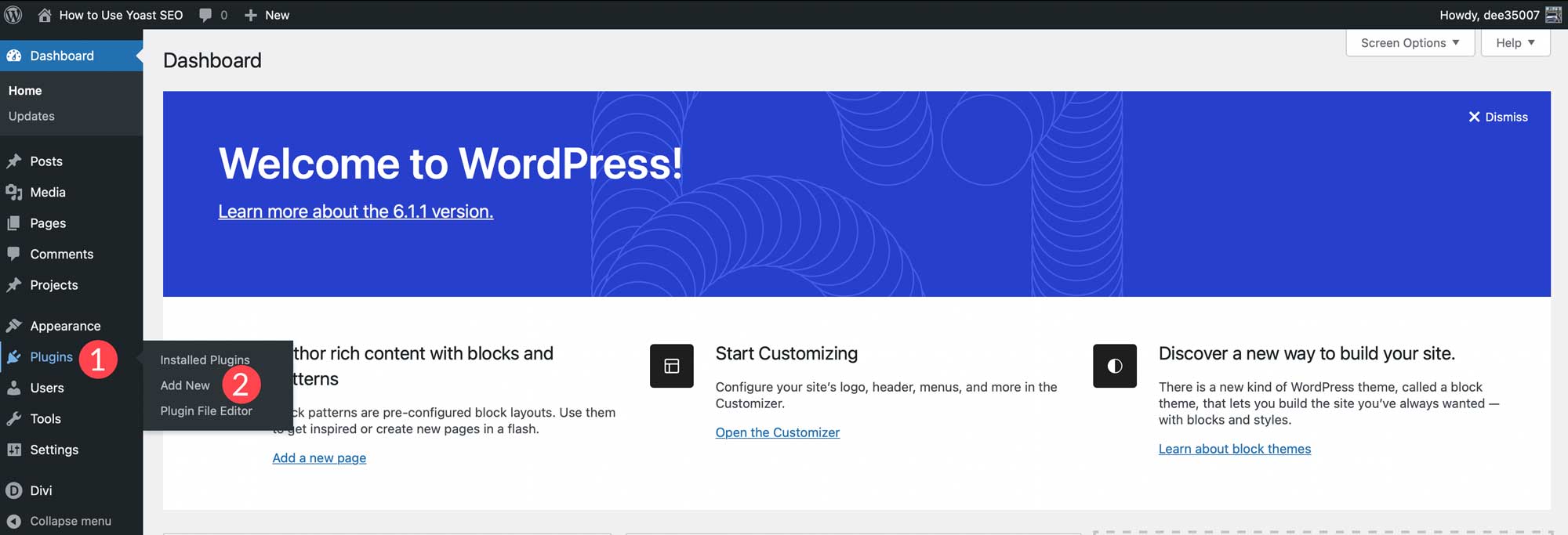Click Open the Customizer link
Image resolution: width=1568 pixels, height=535 pixels.
(x=778, y=432)
